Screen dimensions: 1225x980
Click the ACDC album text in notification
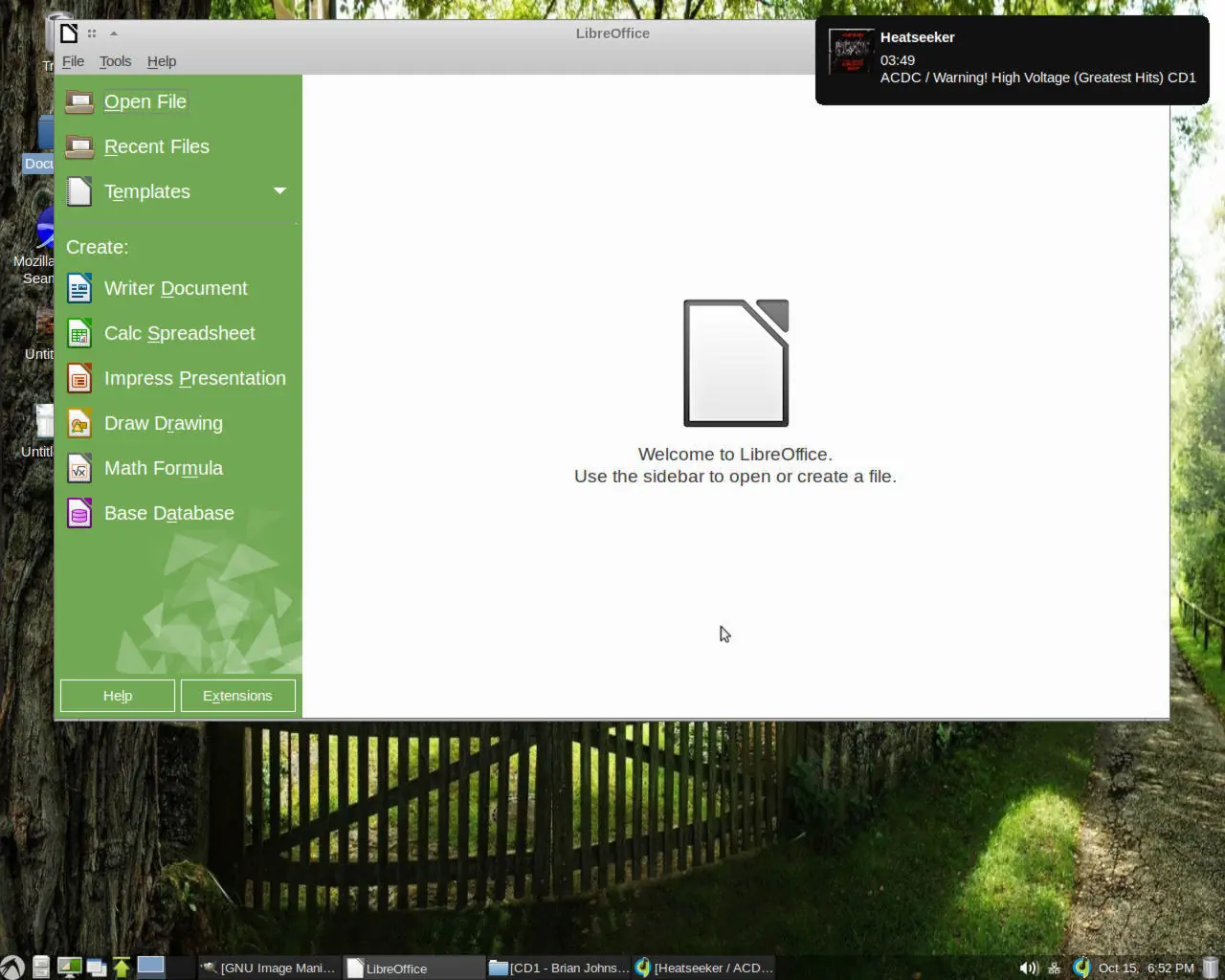[1038, 78]
